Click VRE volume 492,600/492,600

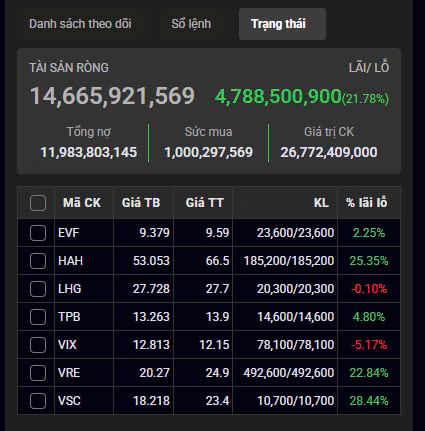pyautogui.click(x=289, y=373)
